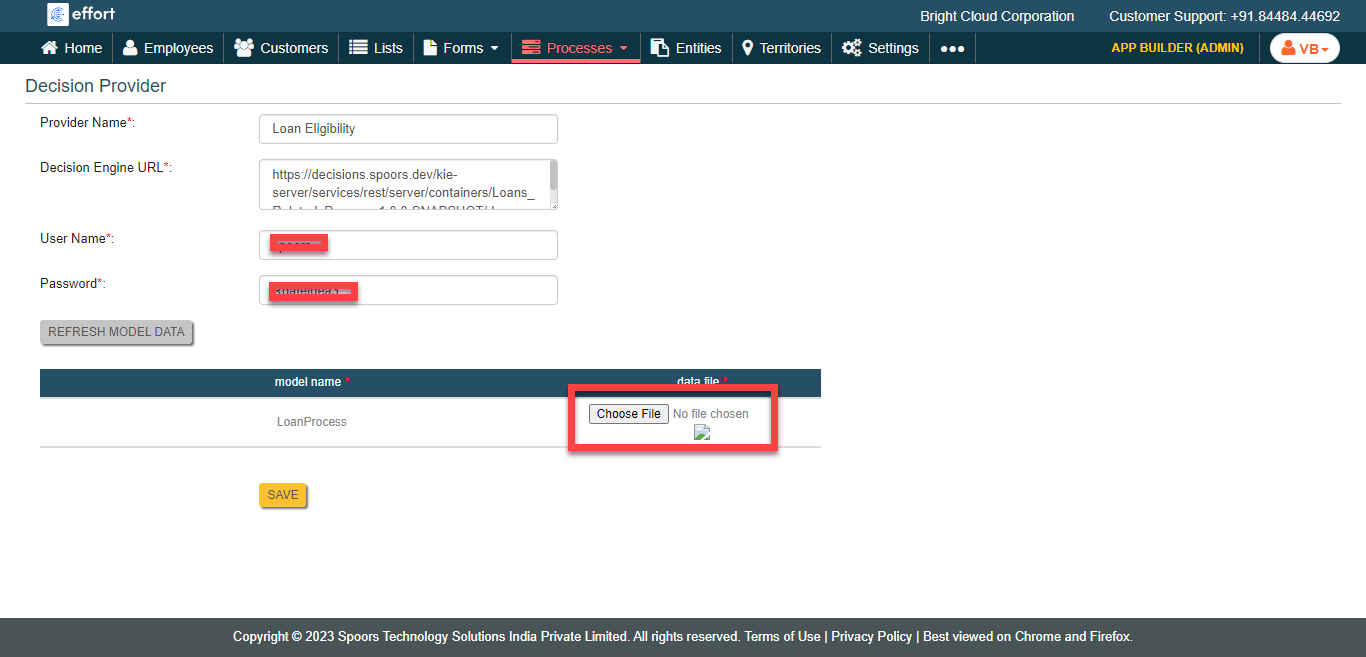Open the VB user profile dropdown
The width and height of the screenshot is (1366, 657).
coord(1304,48)
